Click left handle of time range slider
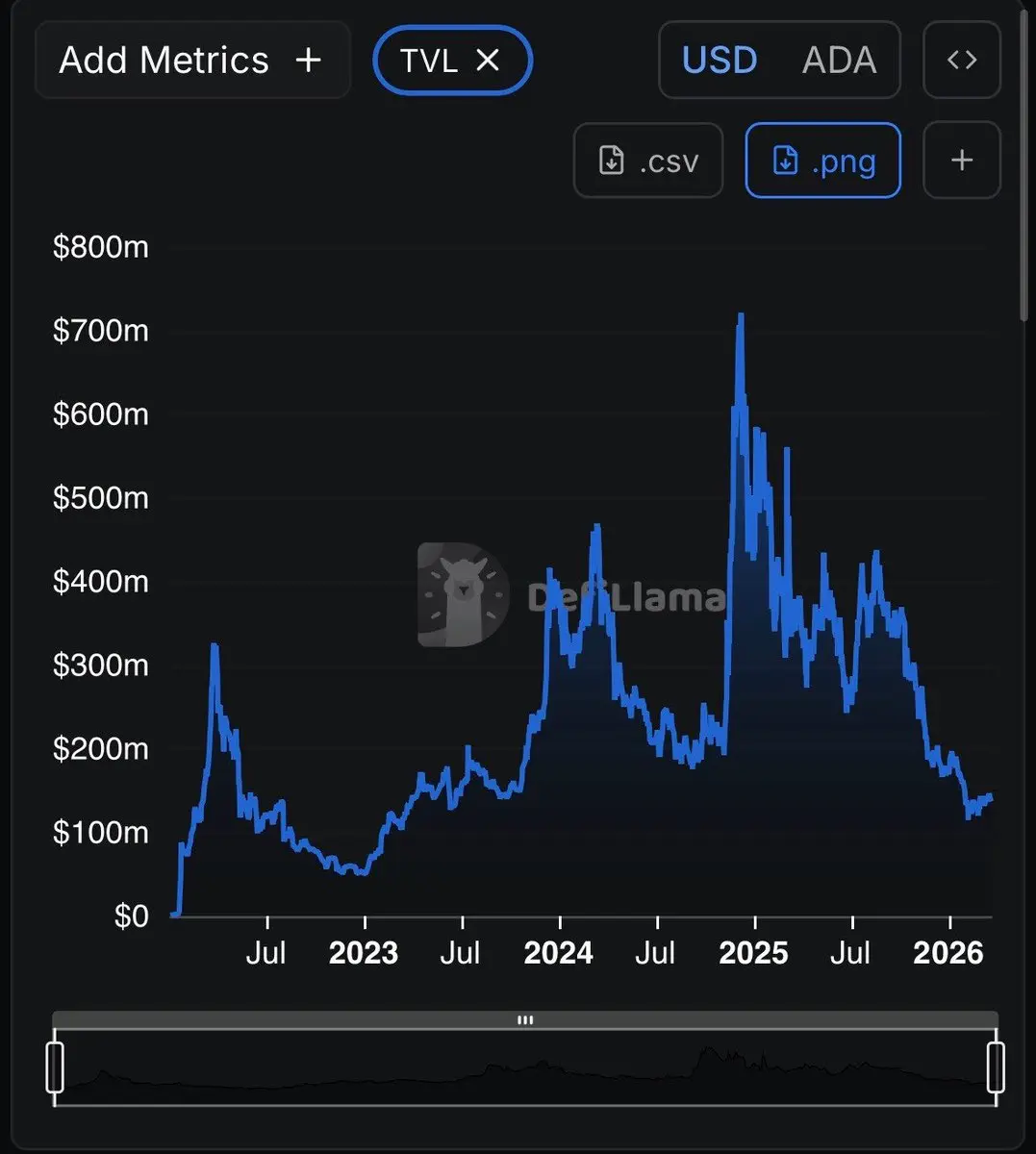The height and width of the screenshot is (1154, 1036). [55, 1066]
